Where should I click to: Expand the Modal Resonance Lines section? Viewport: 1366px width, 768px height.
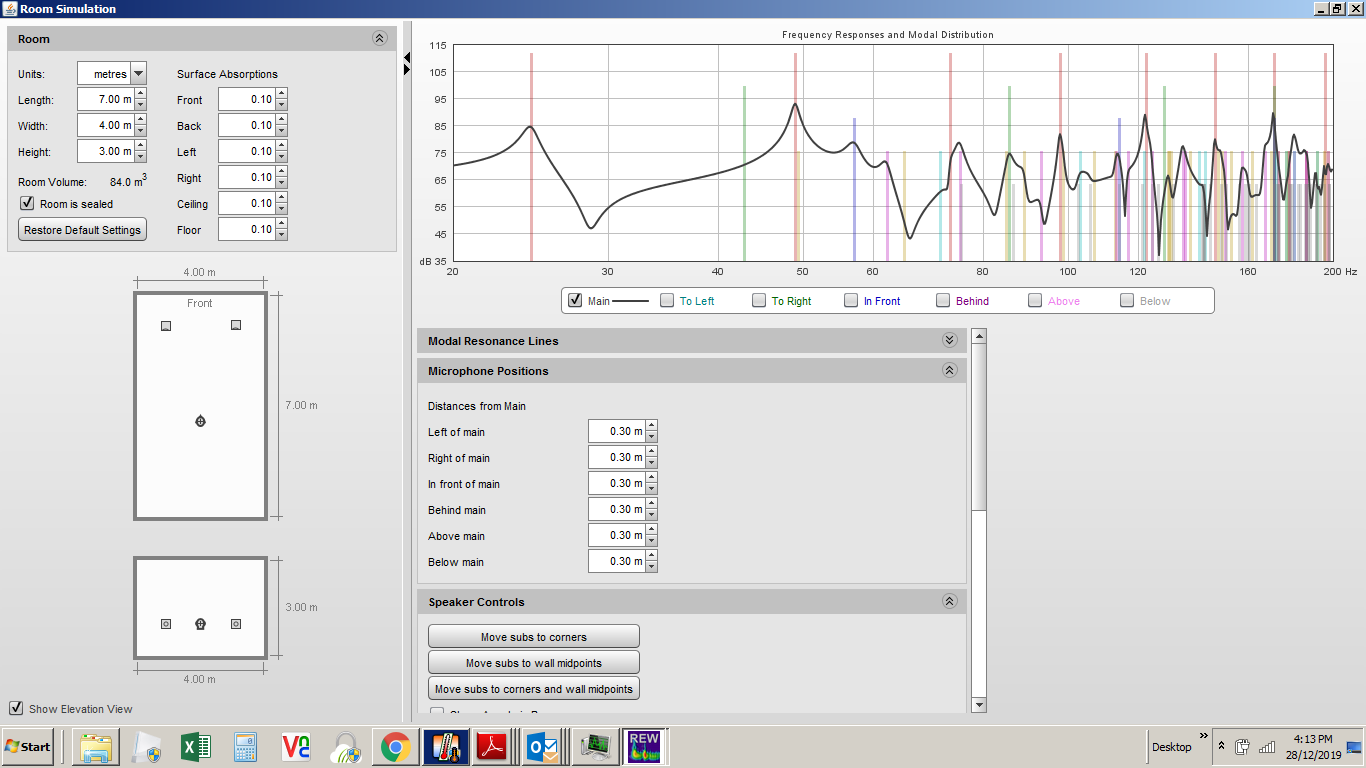tap(949, 340)
